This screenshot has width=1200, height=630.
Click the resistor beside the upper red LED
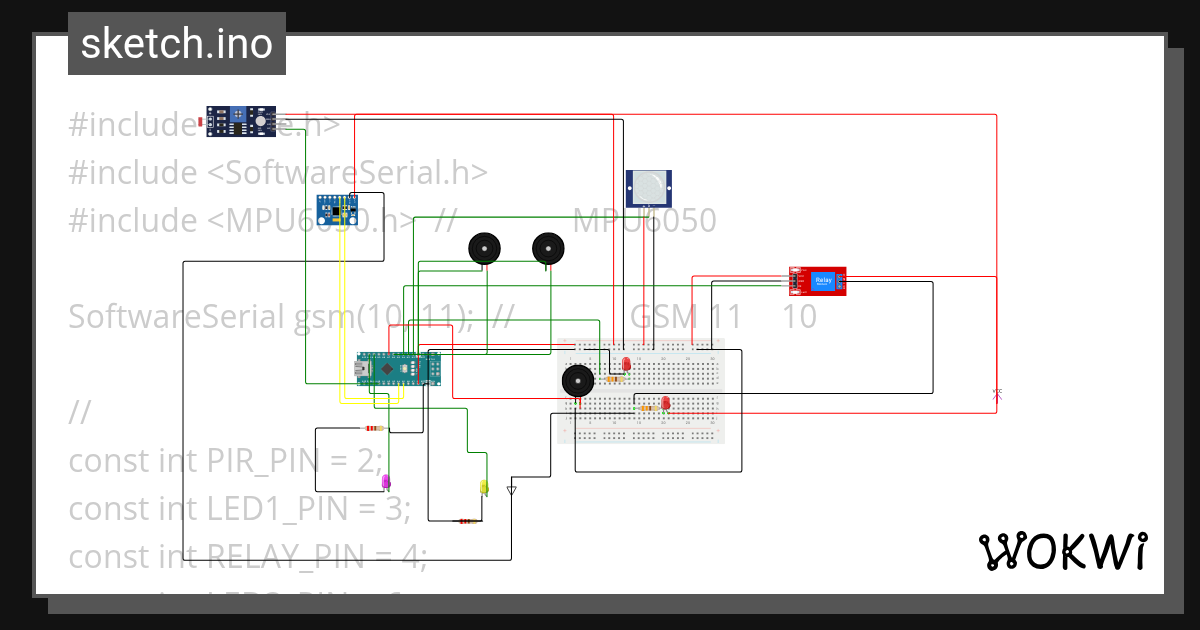tap(615, 378)
